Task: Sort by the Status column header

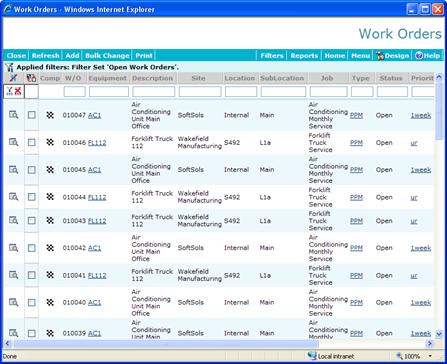Action: click(x=391, y=78)
